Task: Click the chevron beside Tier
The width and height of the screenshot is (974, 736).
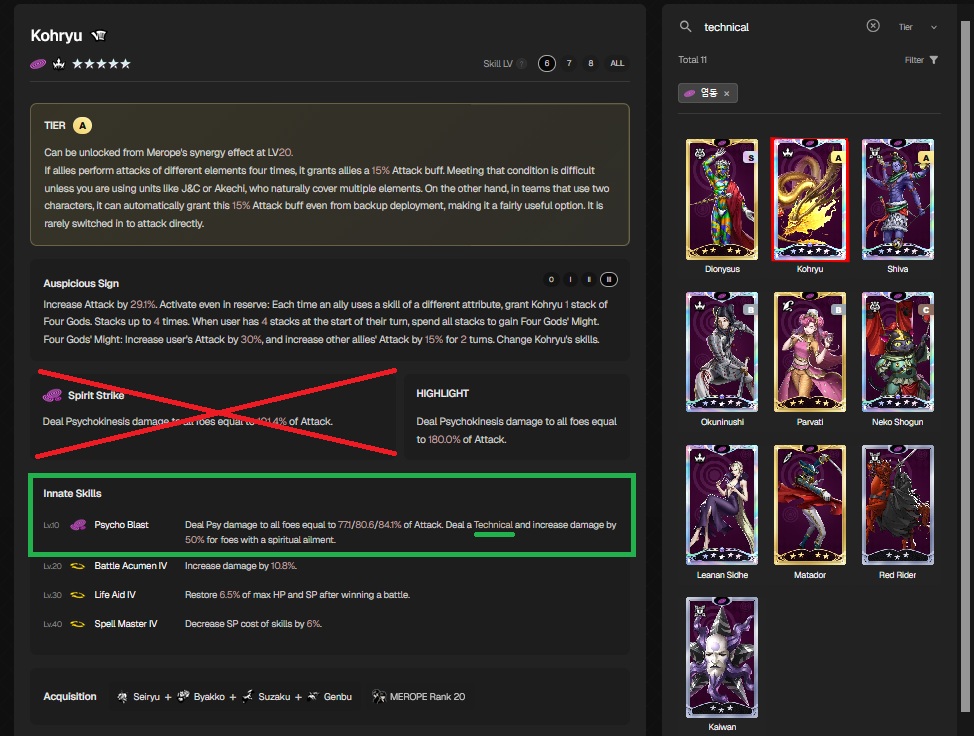Action: coord(933,27)
